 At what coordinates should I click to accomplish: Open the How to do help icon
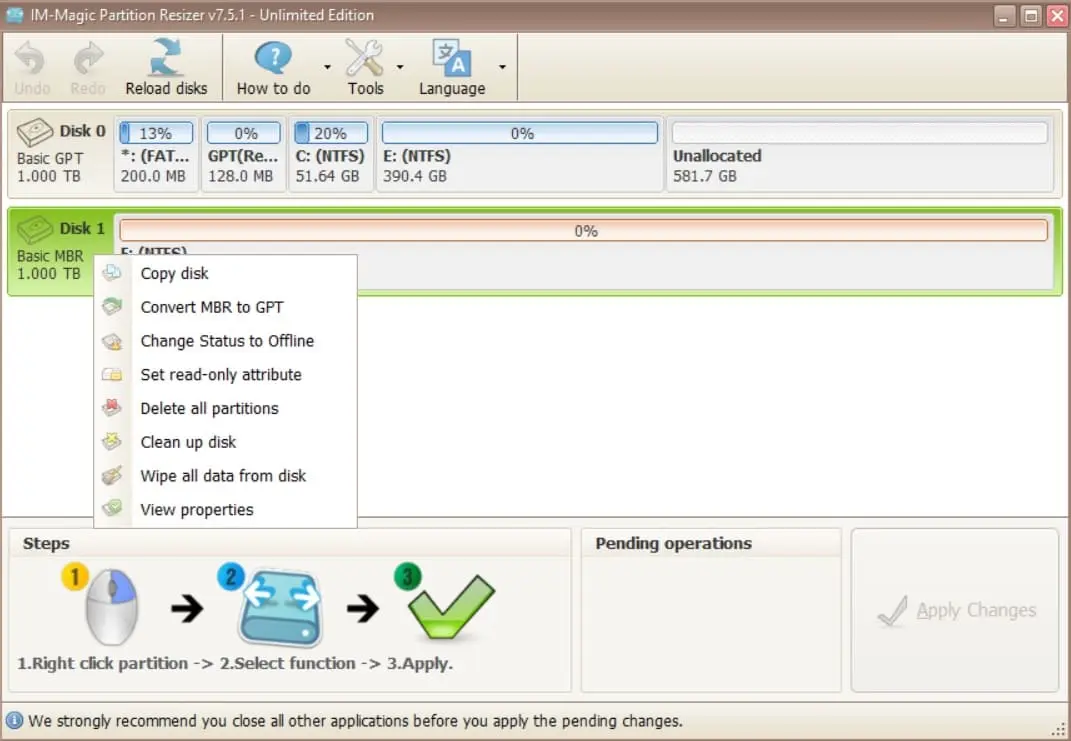click(273, 57)
